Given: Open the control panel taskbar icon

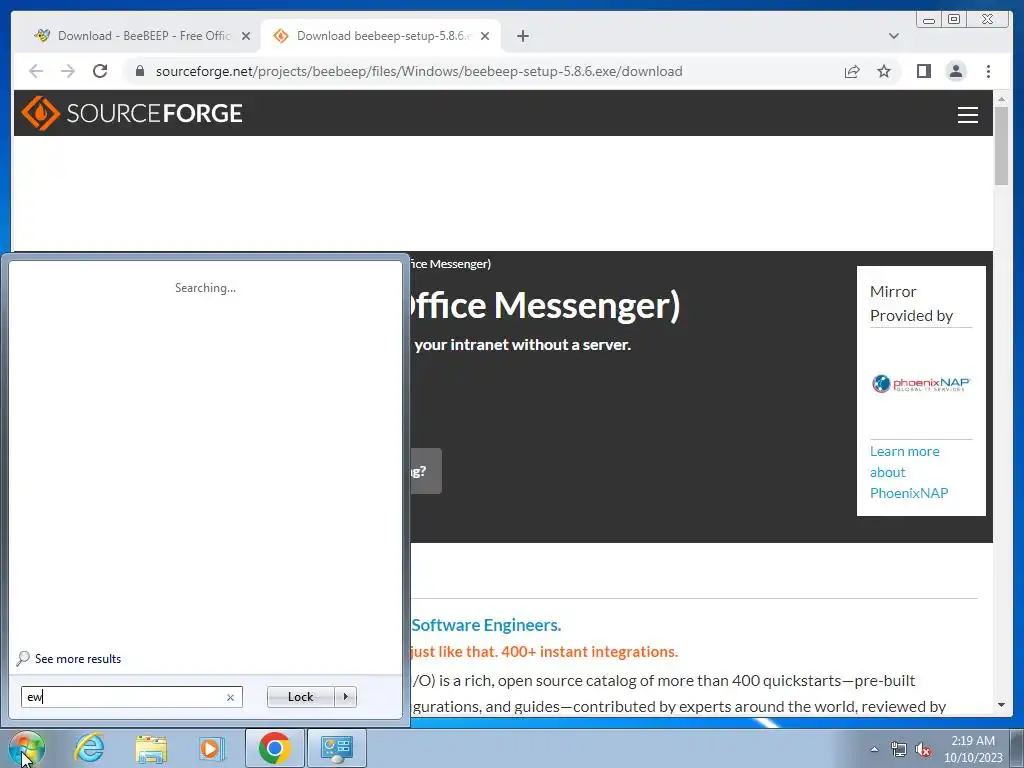Looking at the screenshot, I should 336,748.
